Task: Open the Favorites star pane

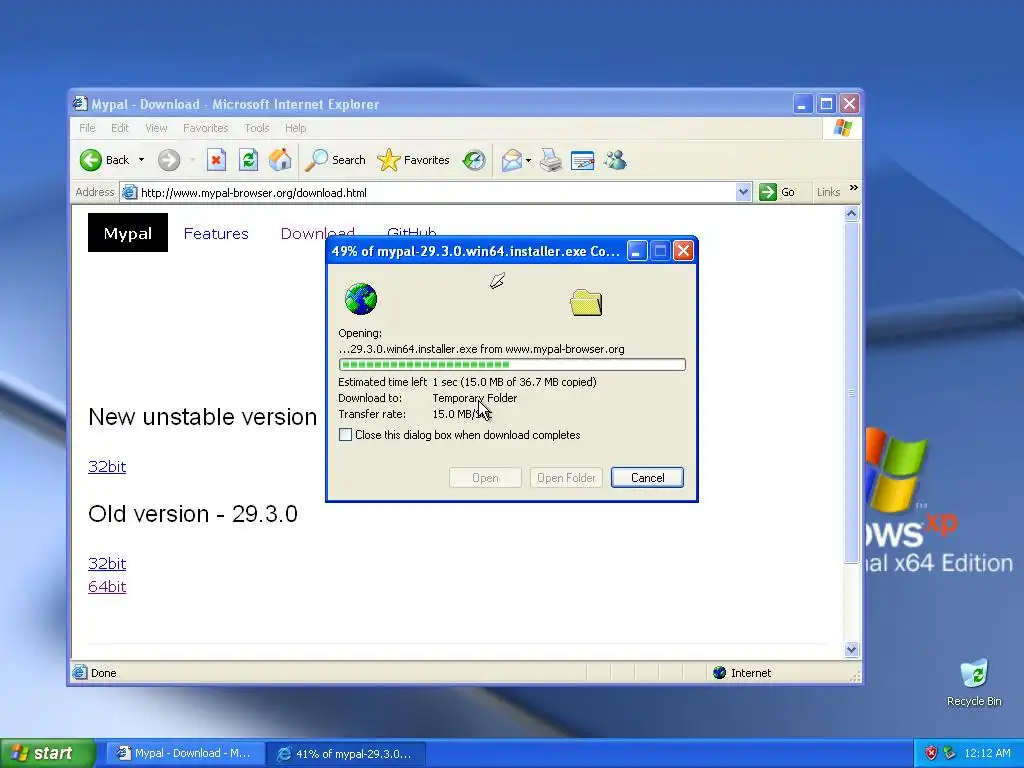Action: click(x=413, y=160)
